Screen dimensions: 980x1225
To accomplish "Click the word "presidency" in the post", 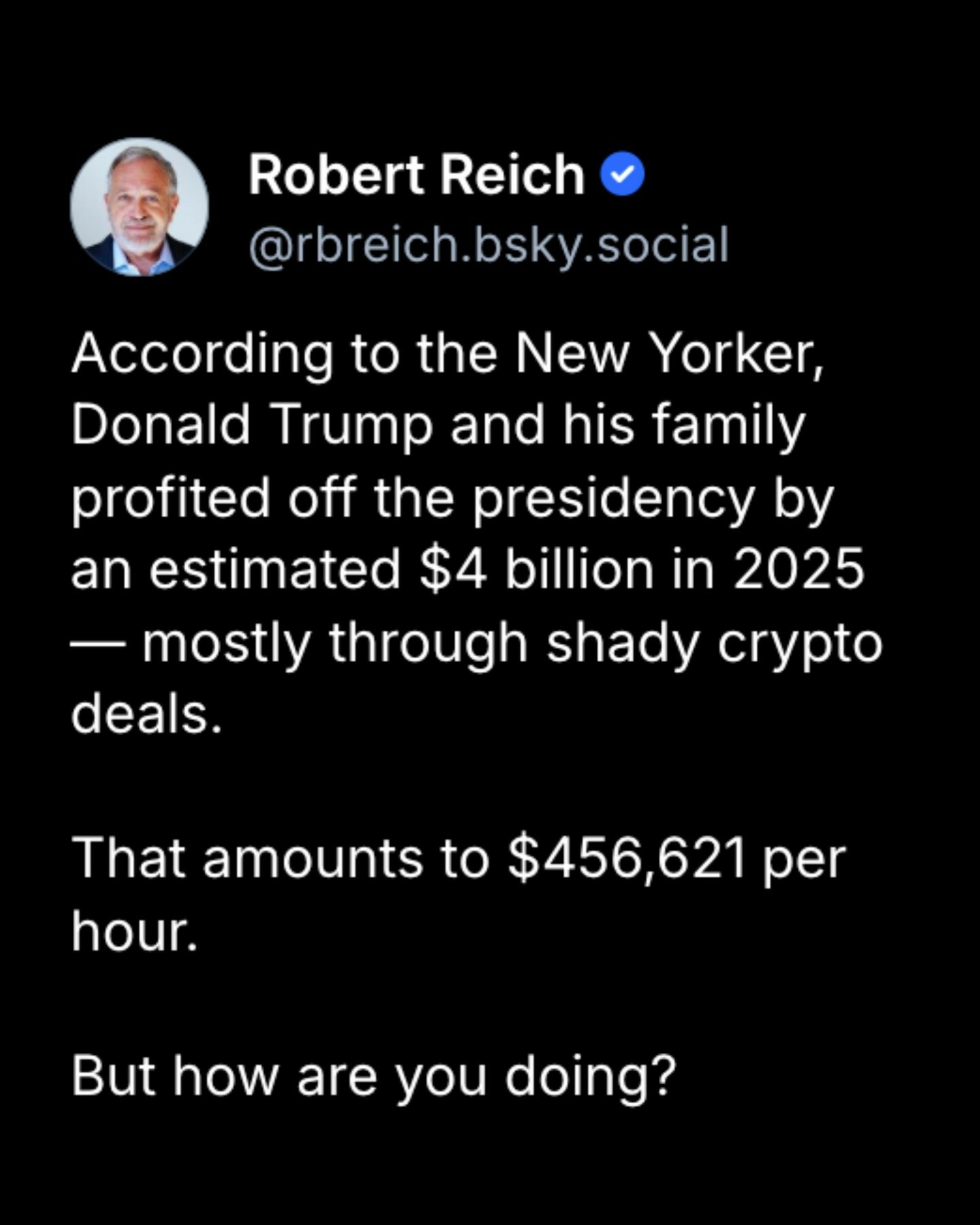I will 614,498.
